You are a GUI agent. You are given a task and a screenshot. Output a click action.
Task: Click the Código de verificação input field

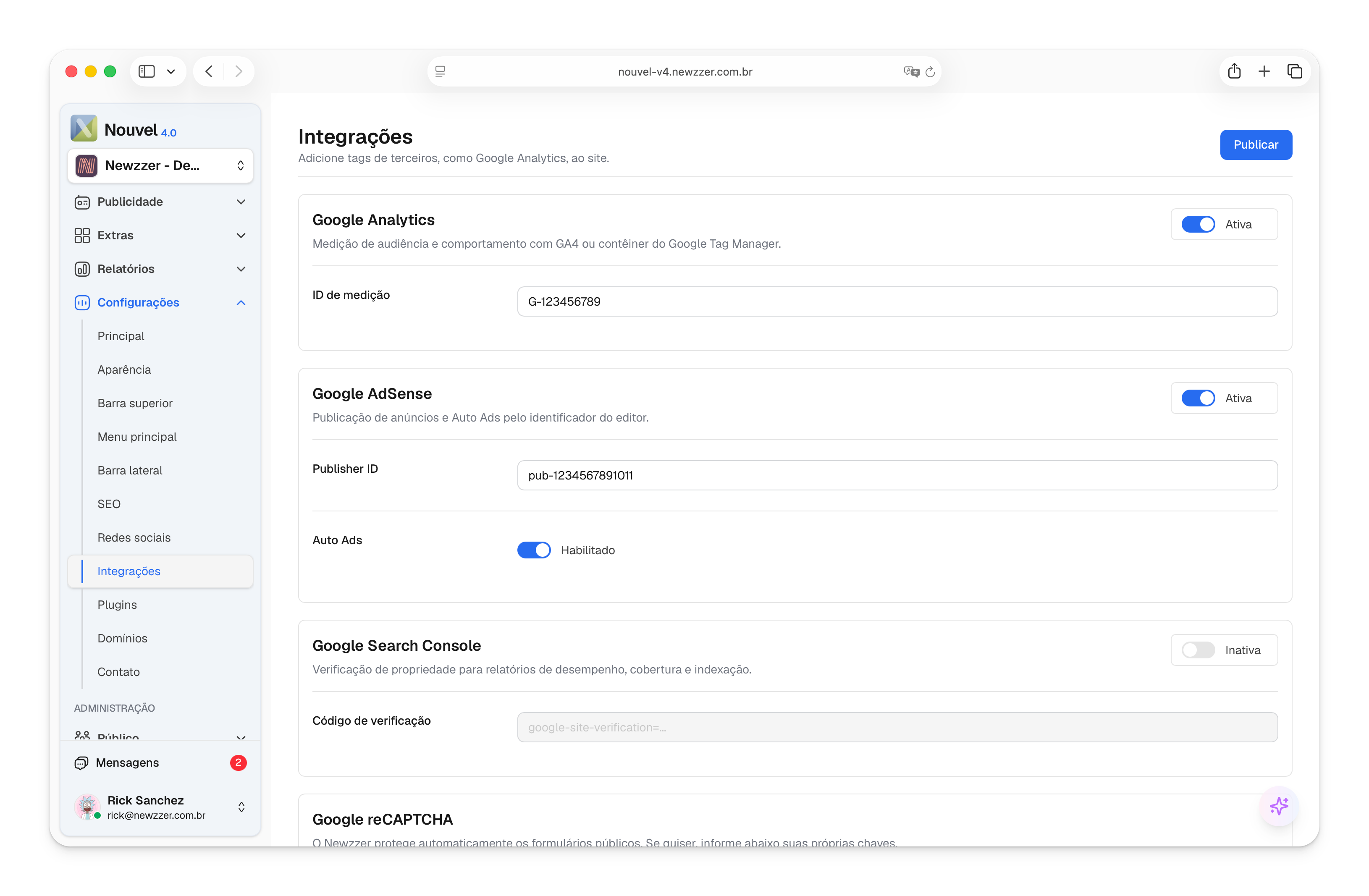point(897,727)
